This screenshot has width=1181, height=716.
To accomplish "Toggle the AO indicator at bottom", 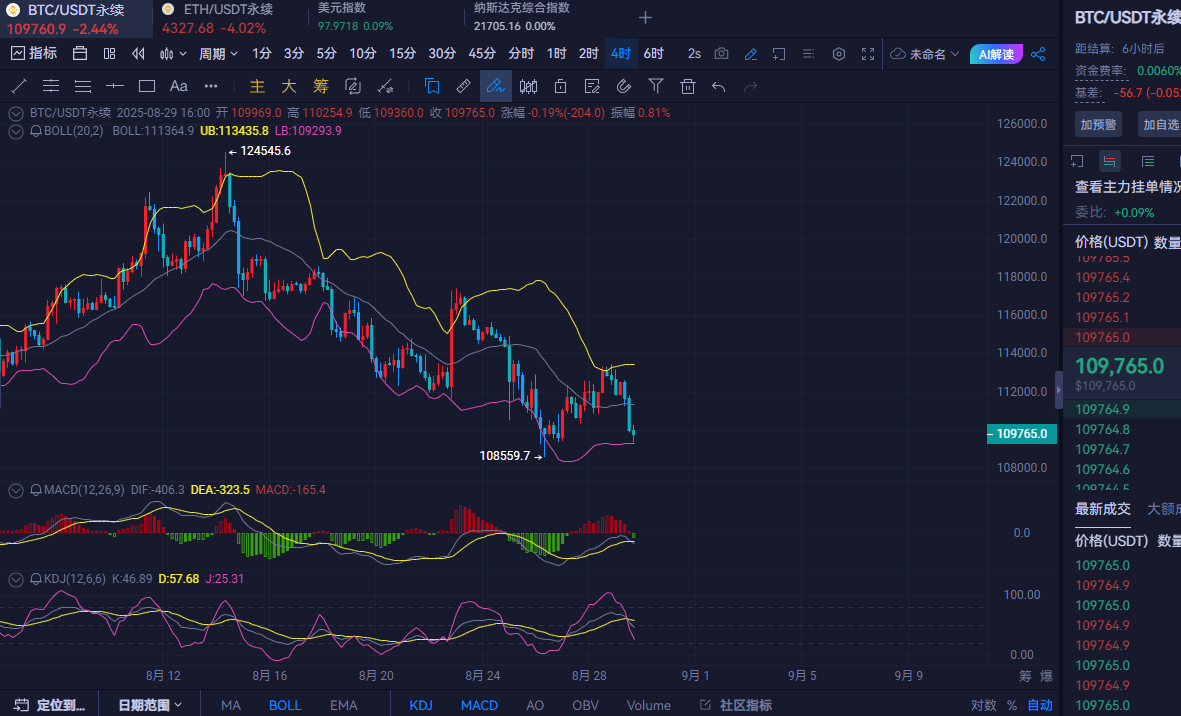I will pyautogui.click(x=535, y=705).
